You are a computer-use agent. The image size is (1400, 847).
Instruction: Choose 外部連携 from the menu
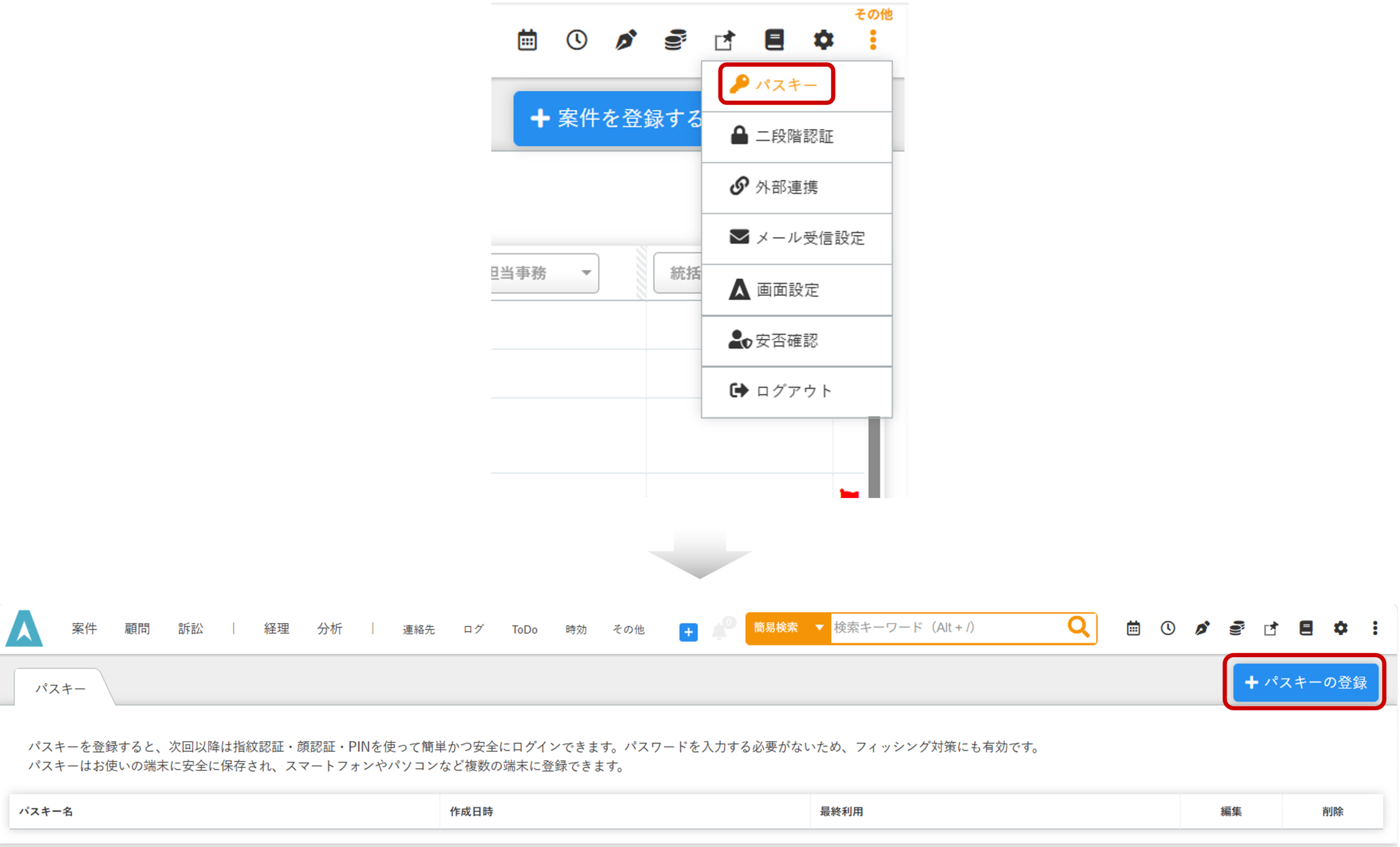pos(796,187)
